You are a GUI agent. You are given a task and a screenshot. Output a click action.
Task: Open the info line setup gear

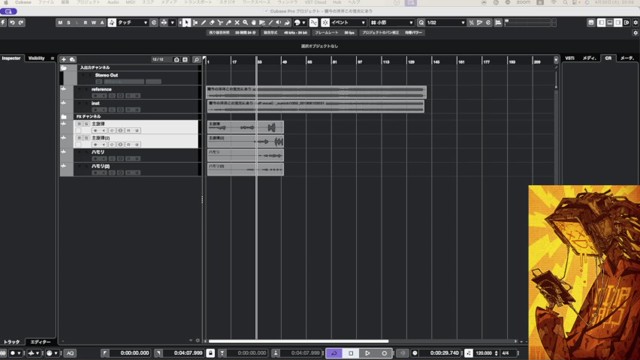click(636, 33)
